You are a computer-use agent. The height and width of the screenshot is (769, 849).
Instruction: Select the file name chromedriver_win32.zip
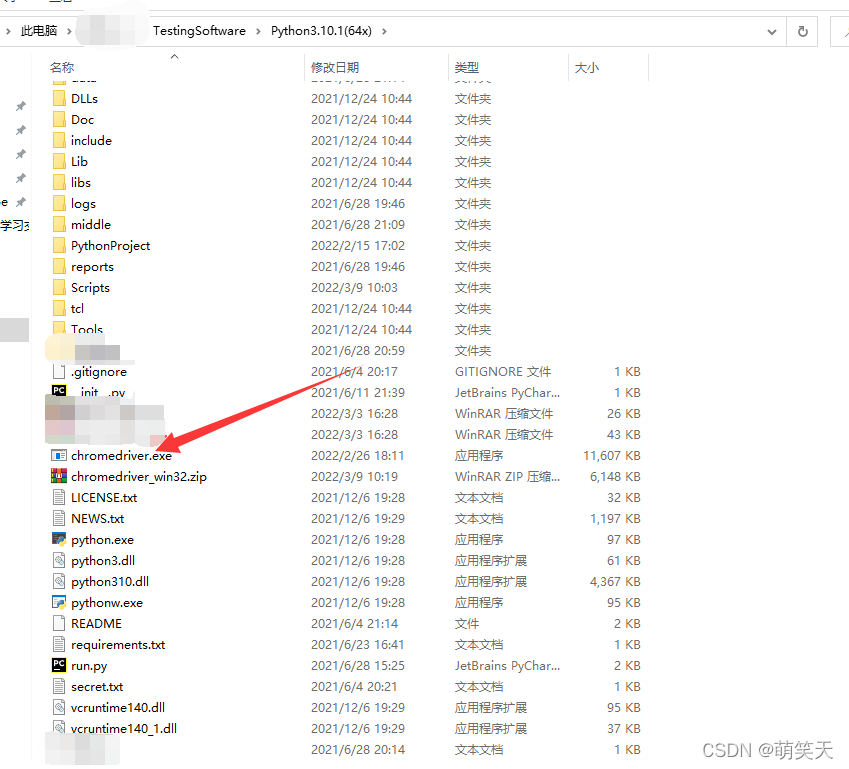click(x=139, y=477)
